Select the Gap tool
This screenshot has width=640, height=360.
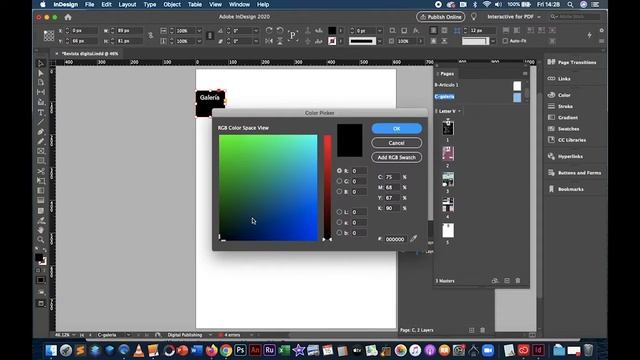[x=41, y=93]
